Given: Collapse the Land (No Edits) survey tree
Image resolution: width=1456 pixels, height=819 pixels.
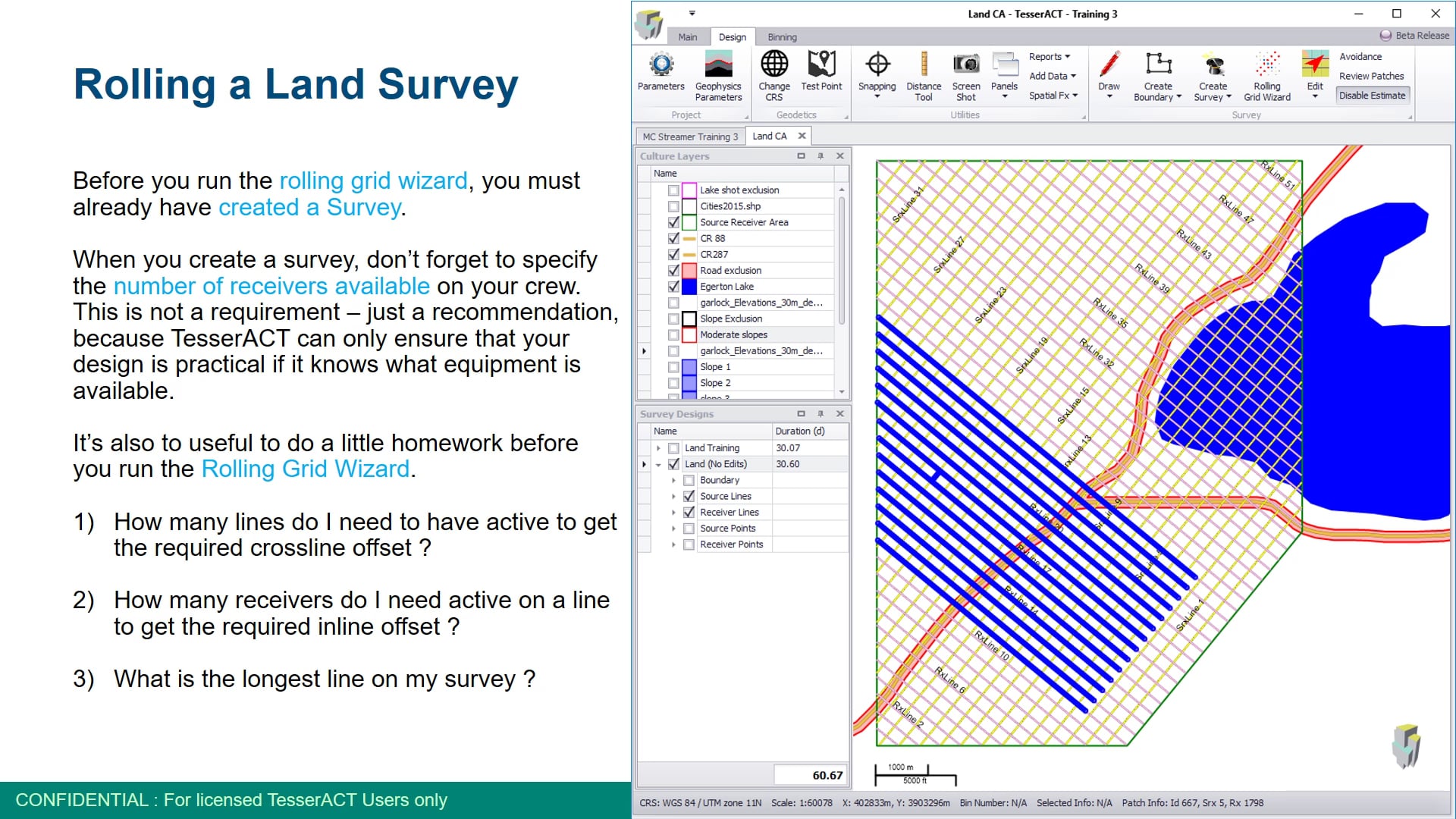Looking at the screenshot, I should click(x=657, y=463).
